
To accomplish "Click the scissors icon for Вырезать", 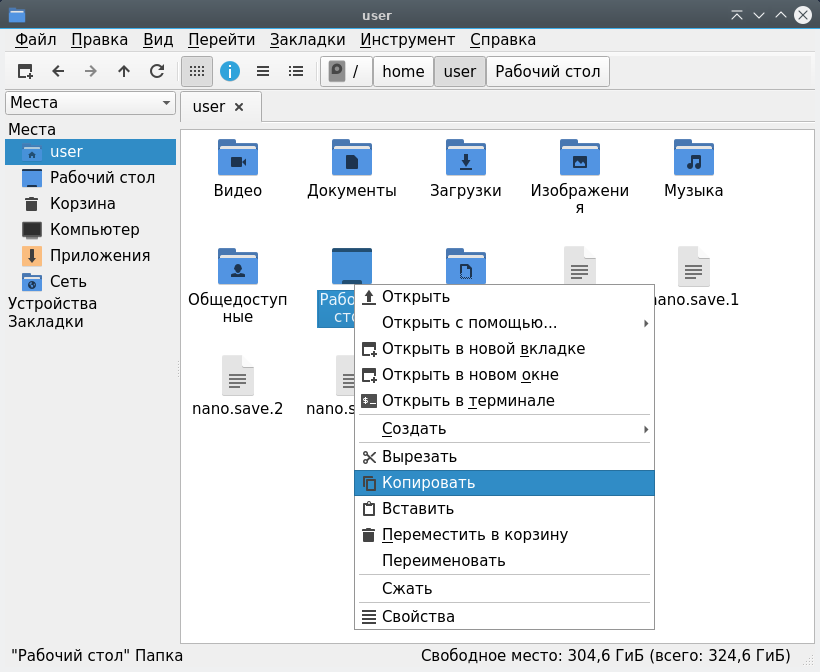I will 369,457.
